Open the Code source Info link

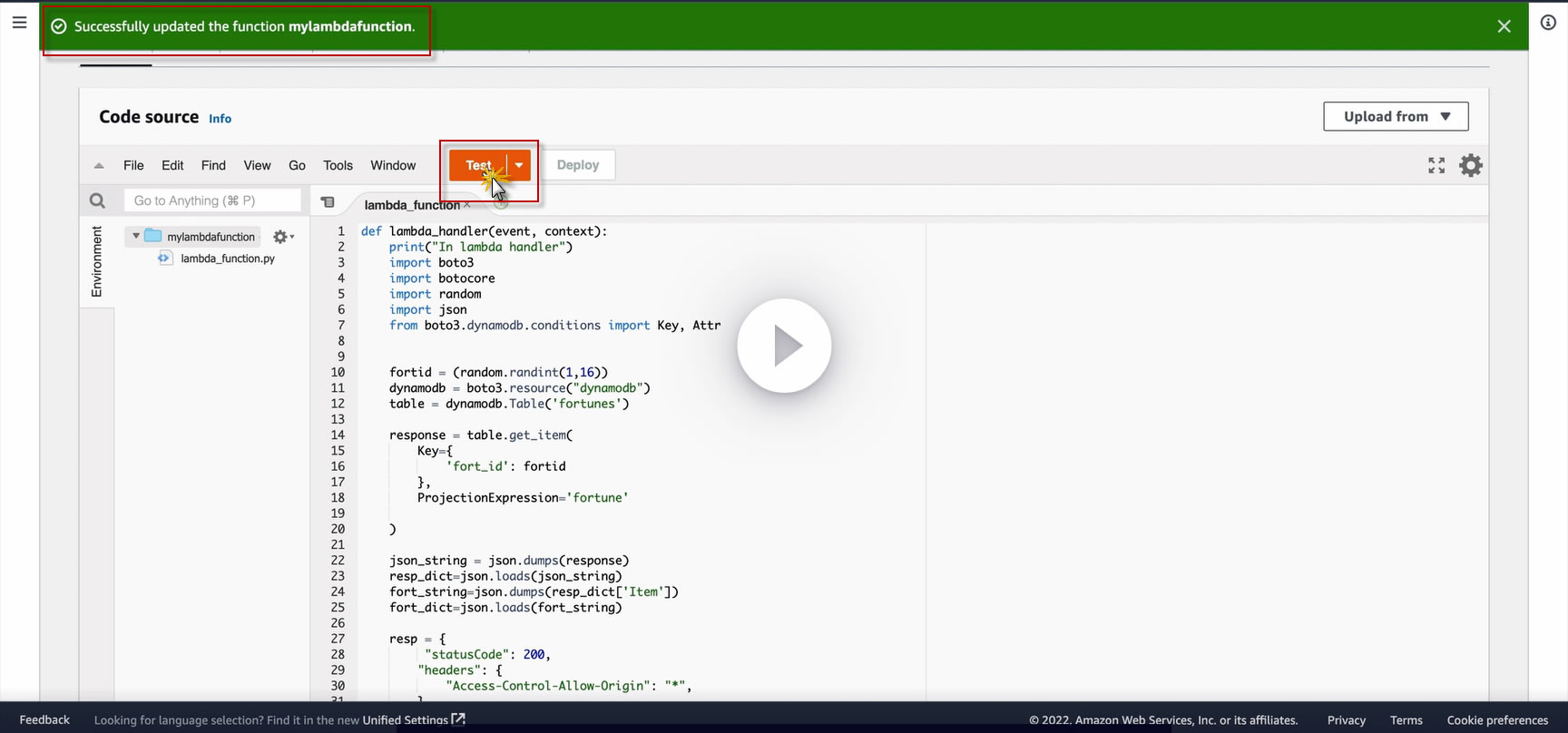click(x=220, y=119)
